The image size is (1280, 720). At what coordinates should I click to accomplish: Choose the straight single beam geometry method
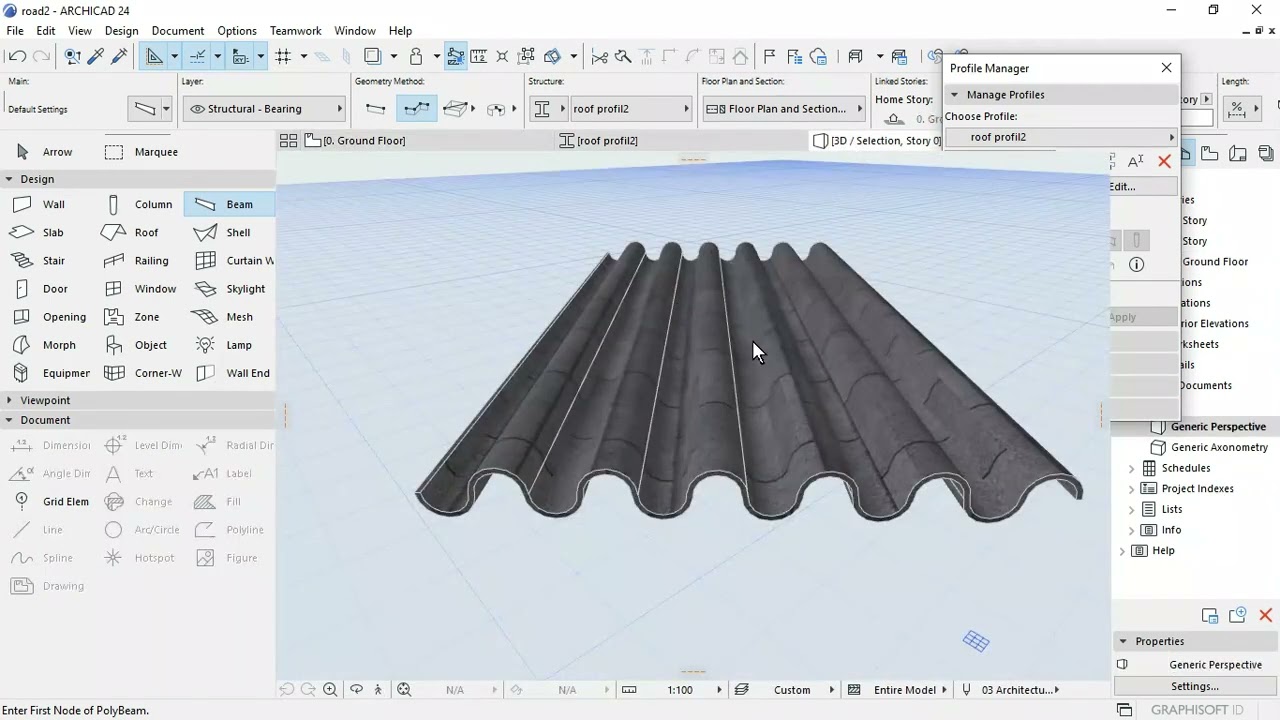coord(376,108)
